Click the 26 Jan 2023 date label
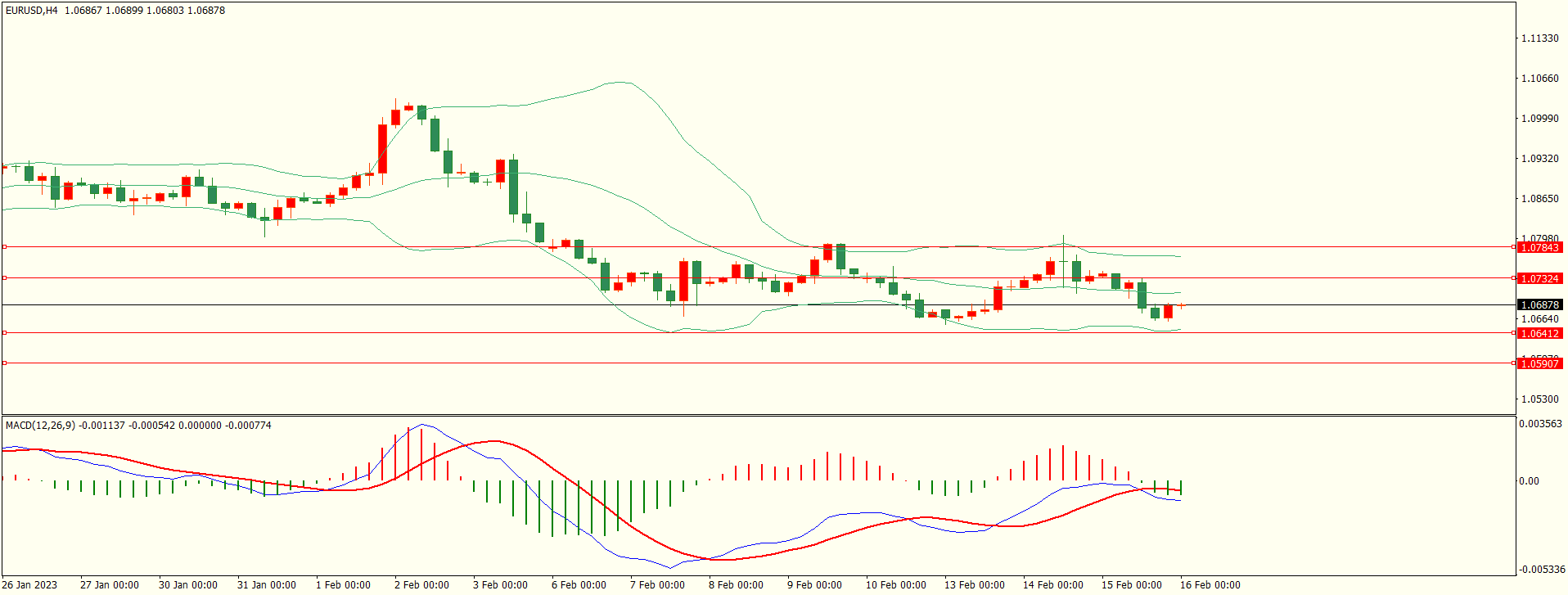The image size is (1568, 595). pos(30,584)
